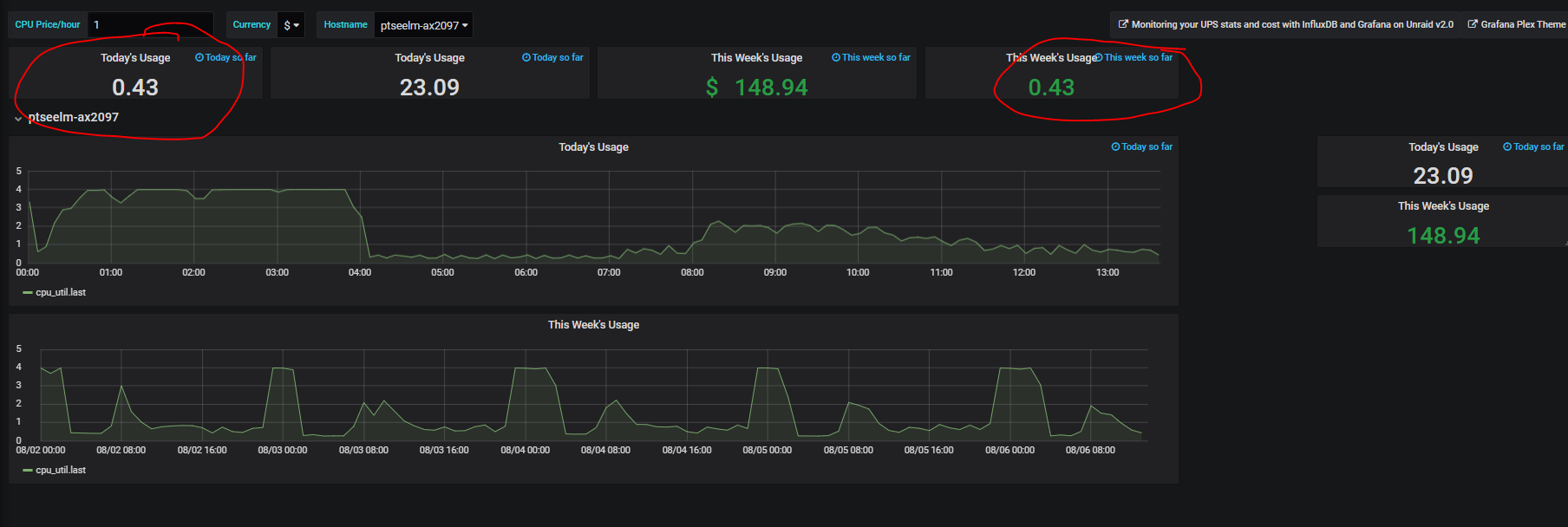Image resolution: width=1568 pixels, height=527 pixels.
Task: Click the 148.94 value in right-side panel
Action: 1443,236
